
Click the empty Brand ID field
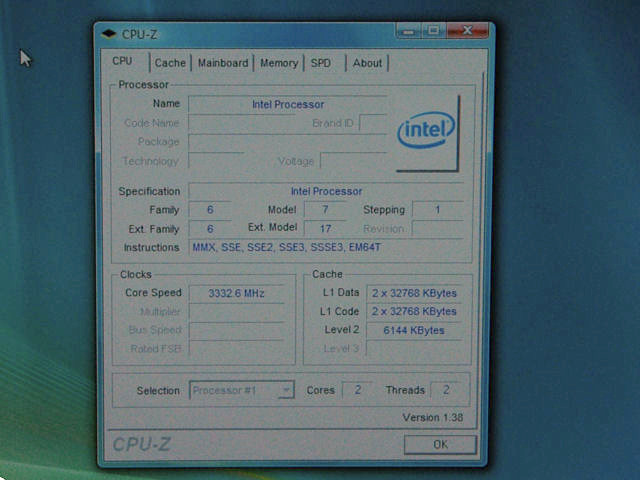point(373,122)
